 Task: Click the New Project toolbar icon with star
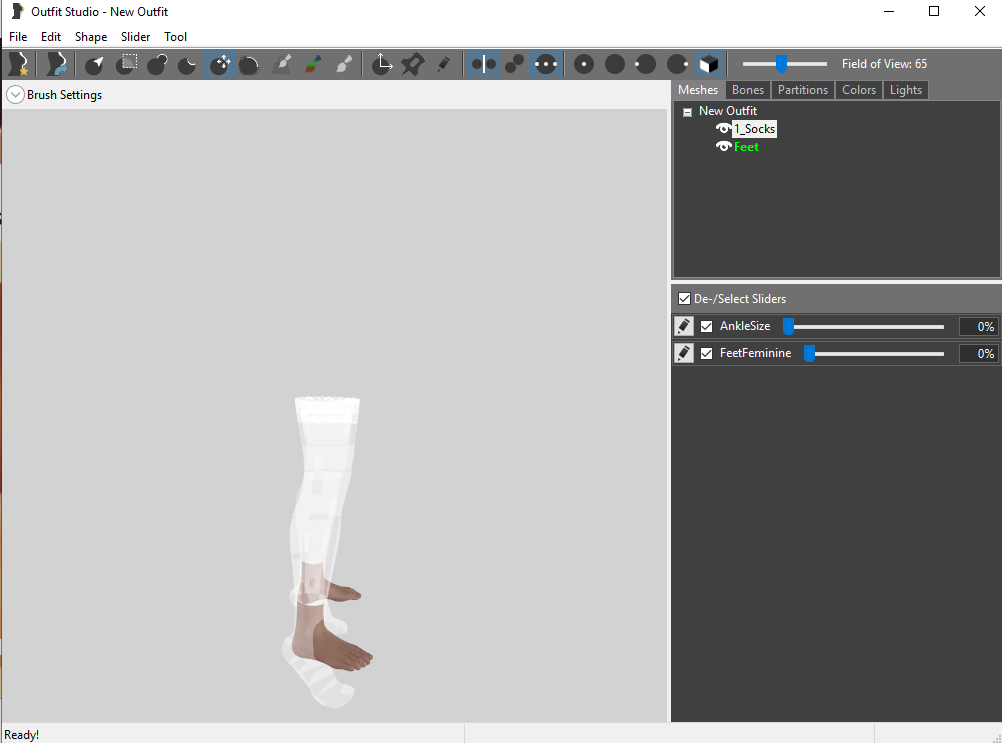point(19,64)
